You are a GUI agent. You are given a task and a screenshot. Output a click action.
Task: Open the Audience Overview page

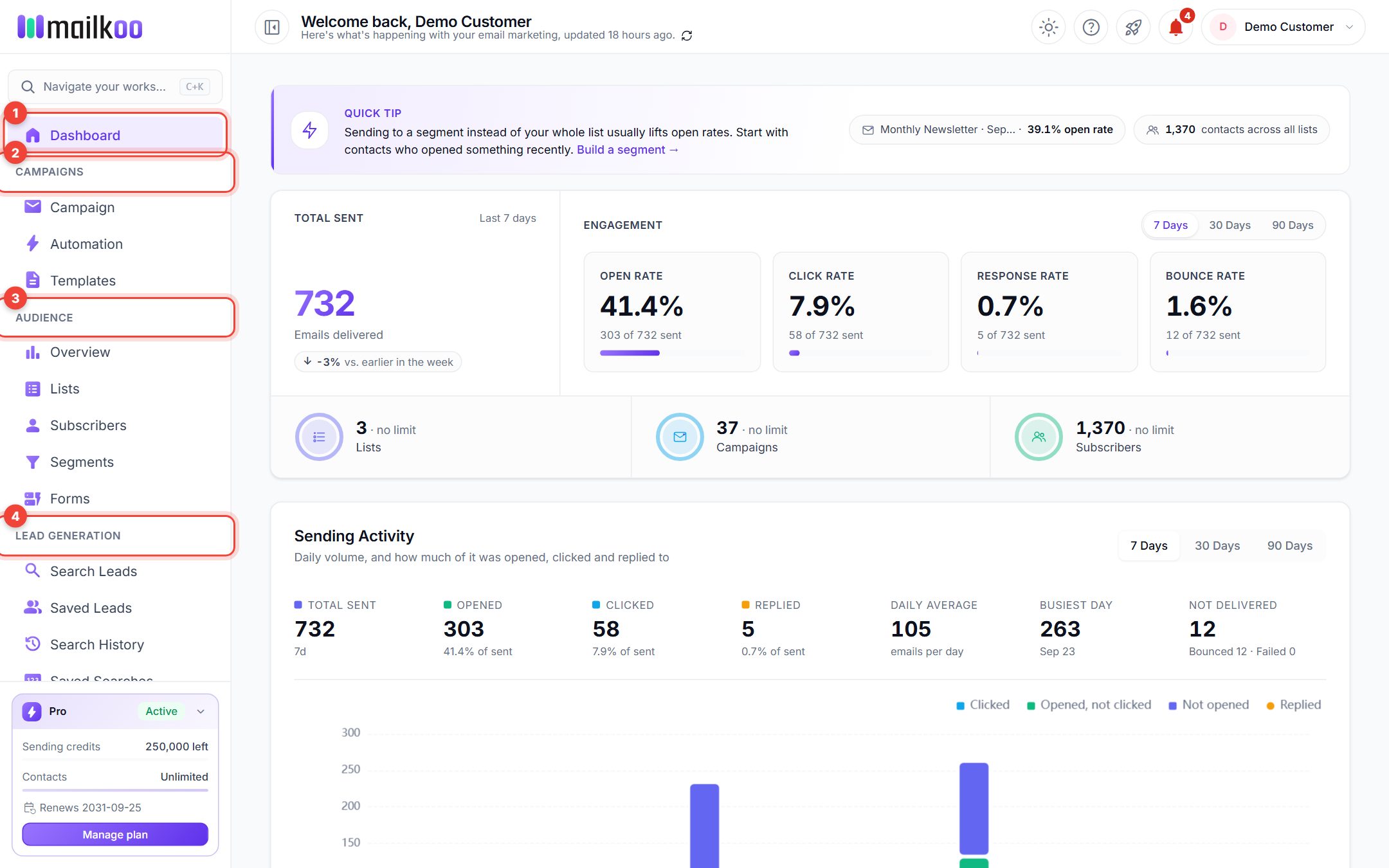115,352
